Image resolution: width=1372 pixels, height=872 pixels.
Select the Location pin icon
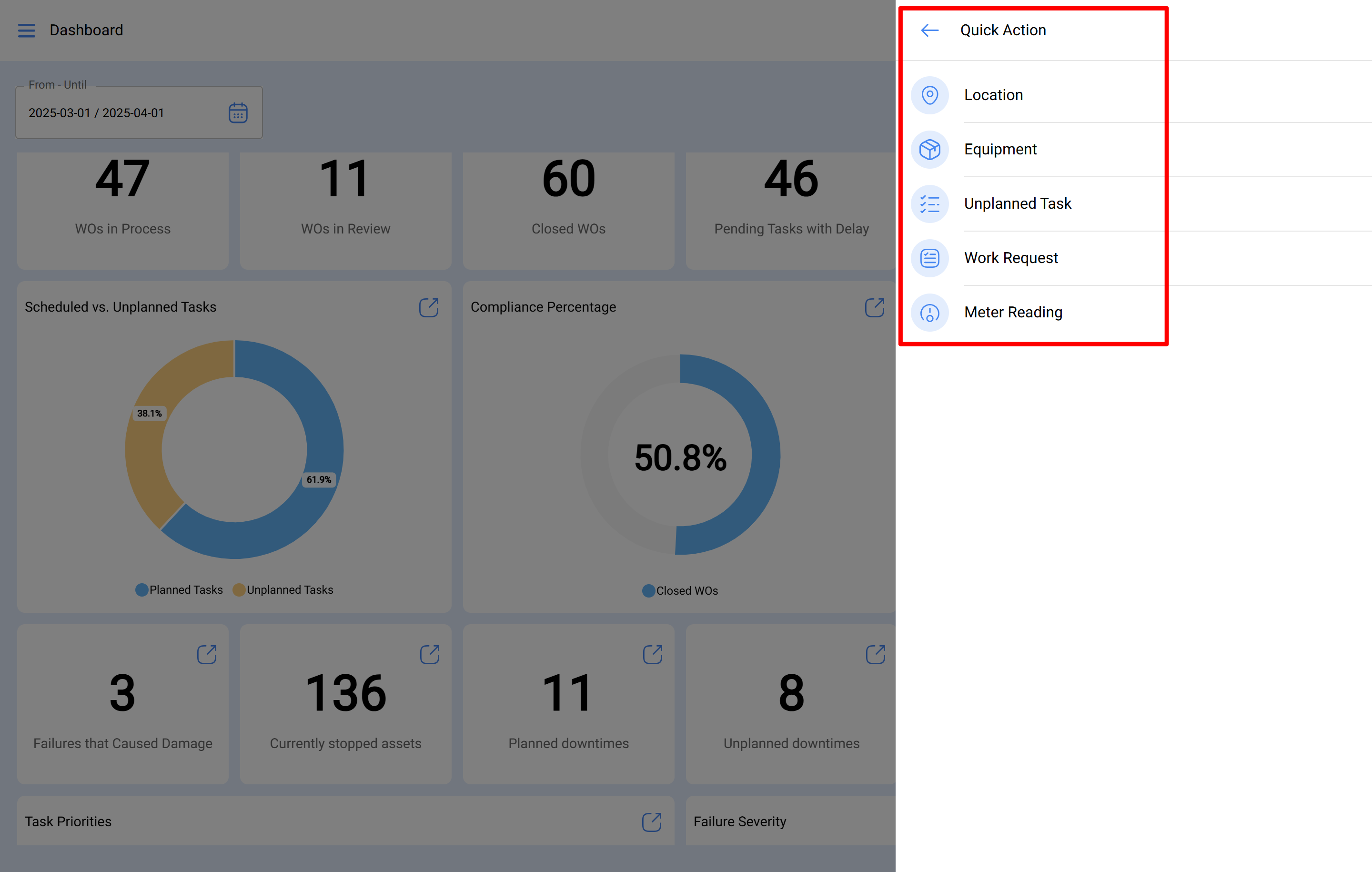[929, 95]
